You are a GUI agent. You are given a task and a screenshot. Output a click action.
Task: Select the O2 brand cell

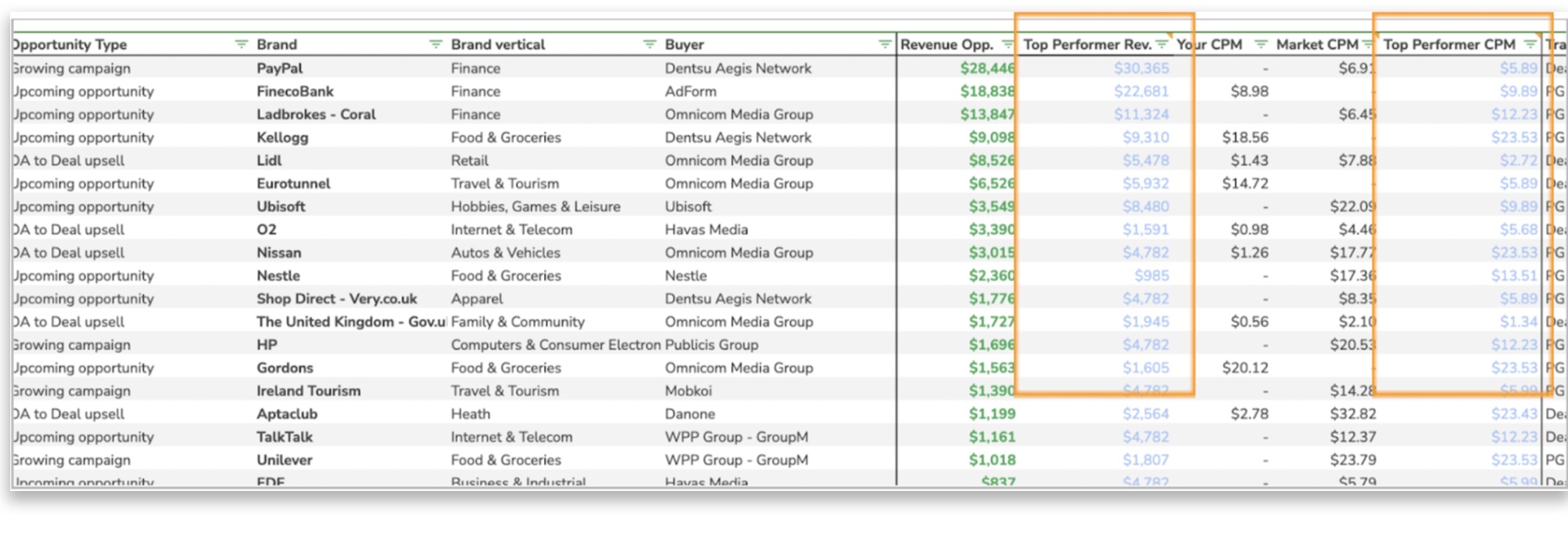pyautogui.click(x=267, y=230)
